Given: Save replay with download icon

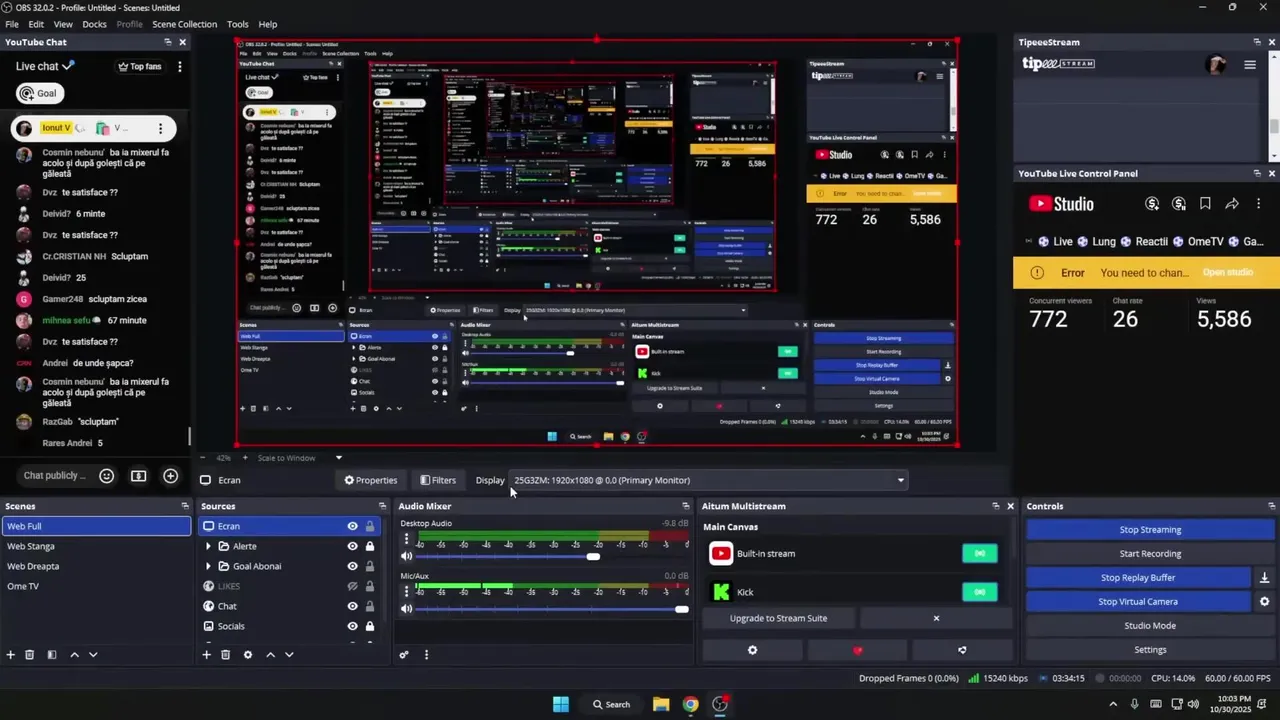Looking at the screenshot, I should [x=1264, y=578].
